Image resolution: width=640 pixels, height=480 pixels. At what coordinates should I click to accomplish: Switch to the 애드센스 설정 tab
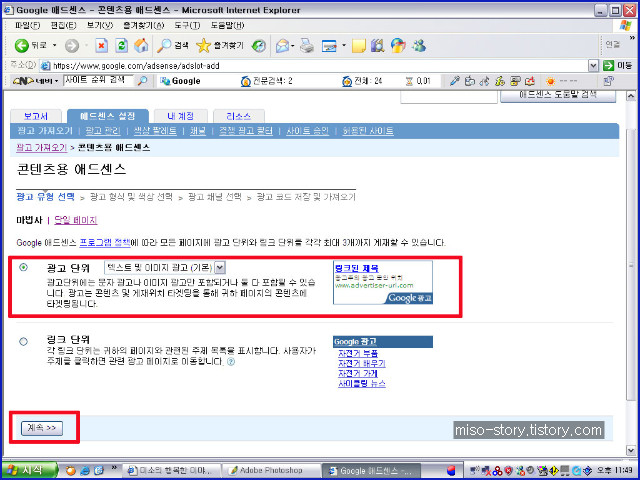coord(108,116)
